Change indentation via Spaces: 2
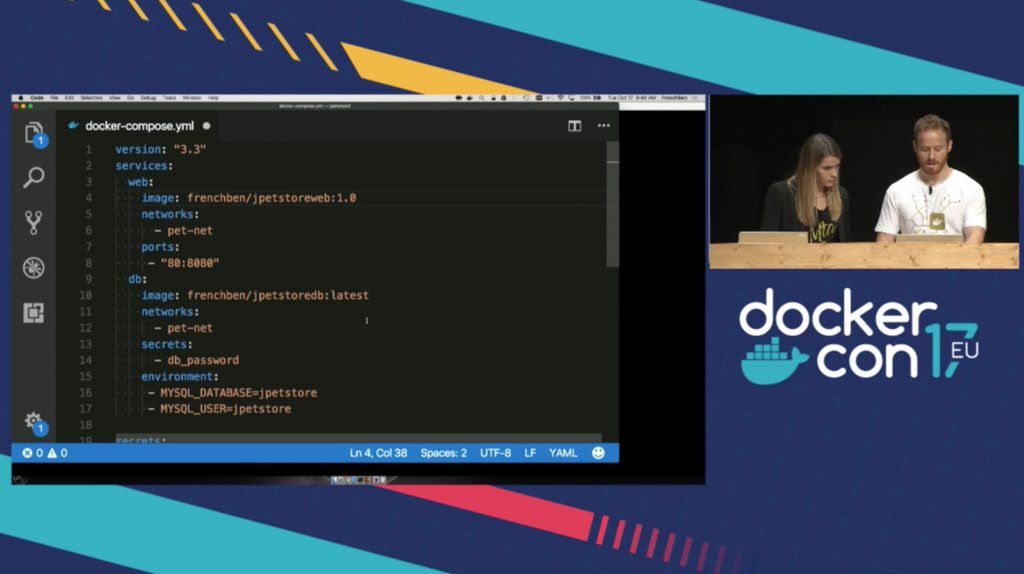The height and width of the screenshot is (574, 1024). [443, 453]
